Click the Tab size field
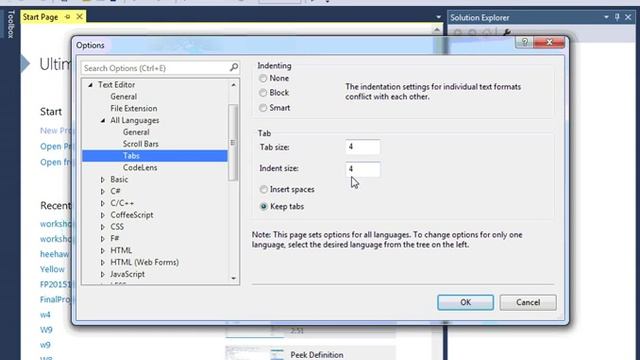Viewport: 640px width, 360px height. point(362,147)
